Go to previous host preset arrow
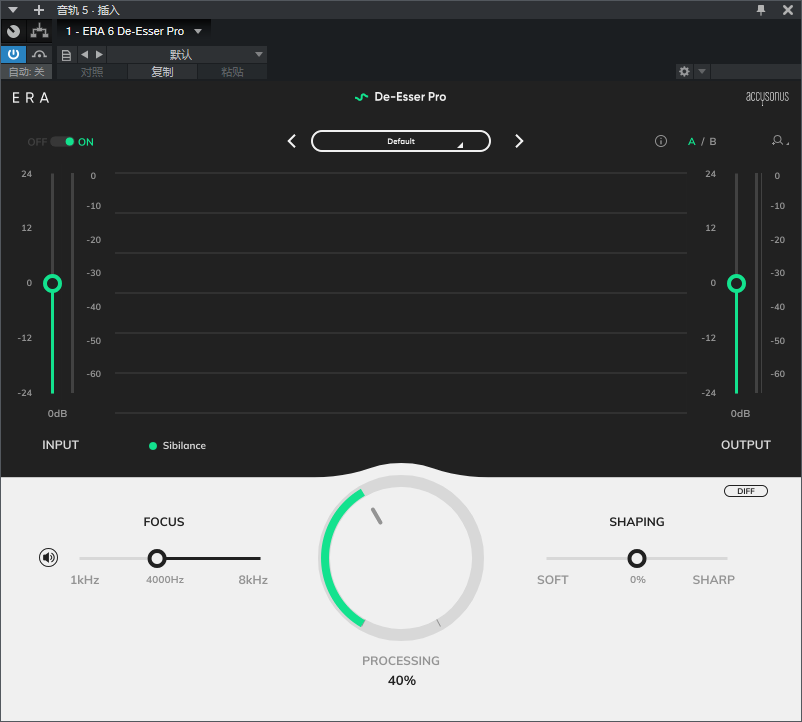The height and width of the screenshot is (722, 802). tap(84, 54)
